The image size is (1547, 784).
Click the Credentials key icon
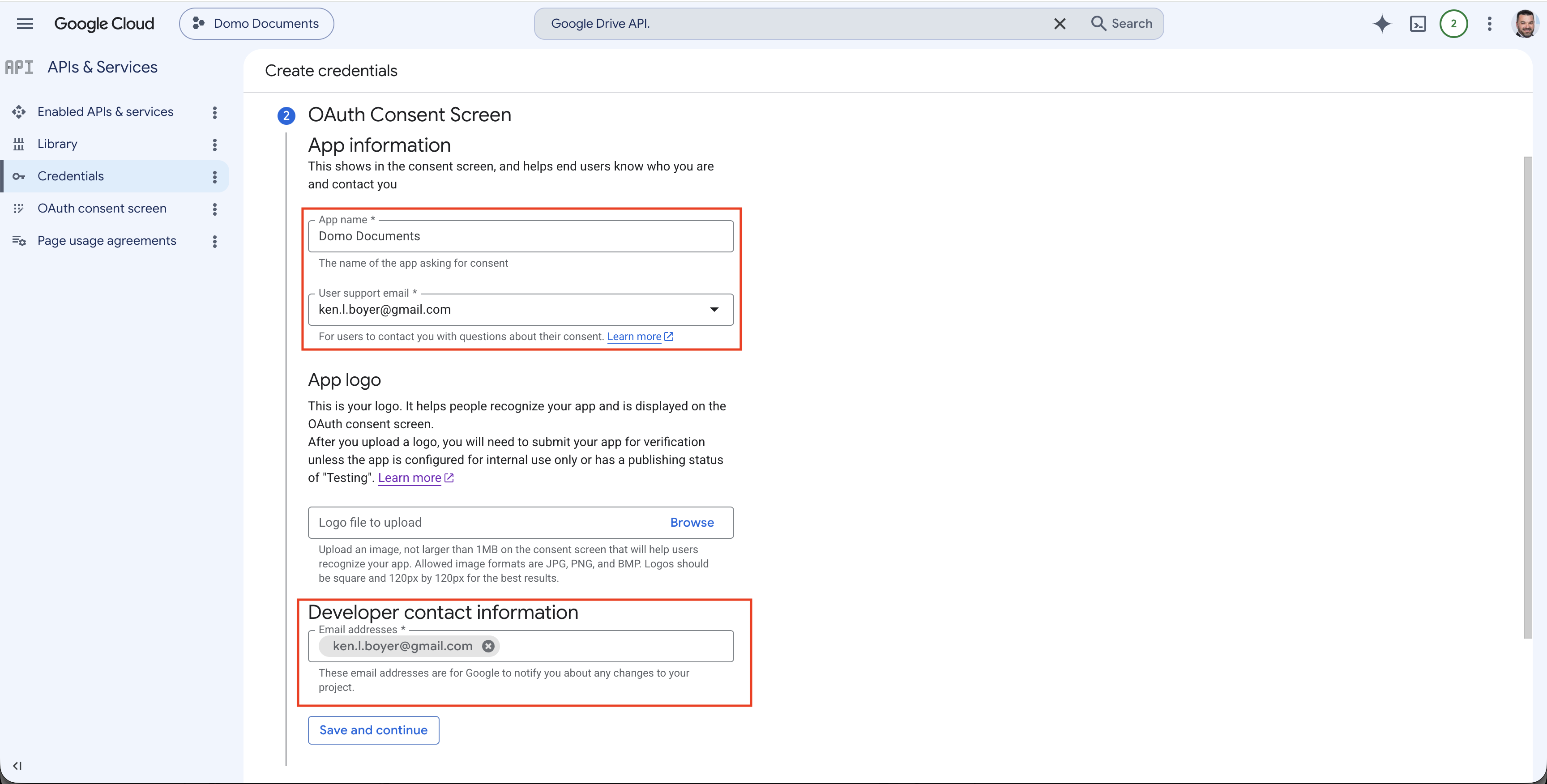click(19, 176)
